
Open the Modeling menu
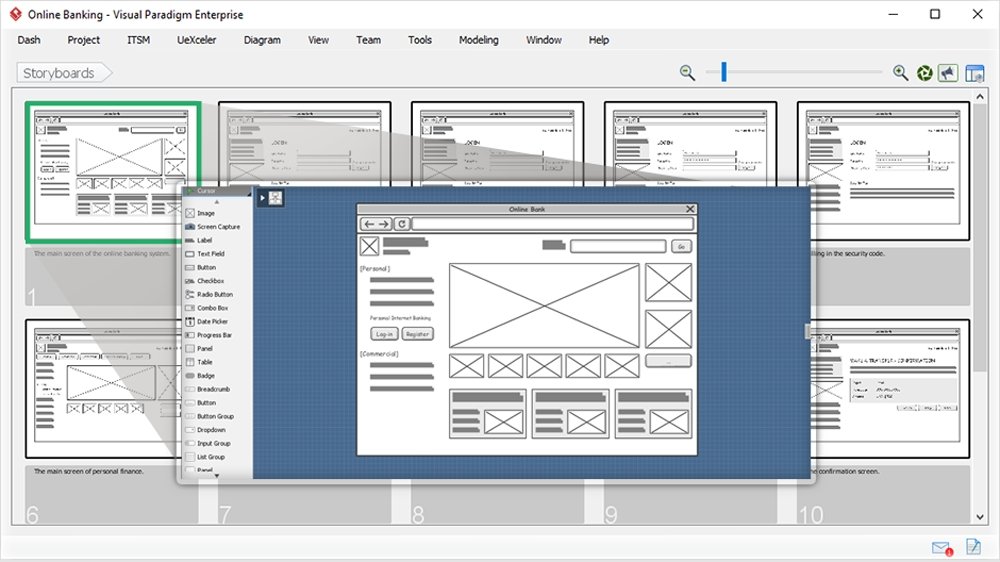pyautogui.click(x=478, y=40)
